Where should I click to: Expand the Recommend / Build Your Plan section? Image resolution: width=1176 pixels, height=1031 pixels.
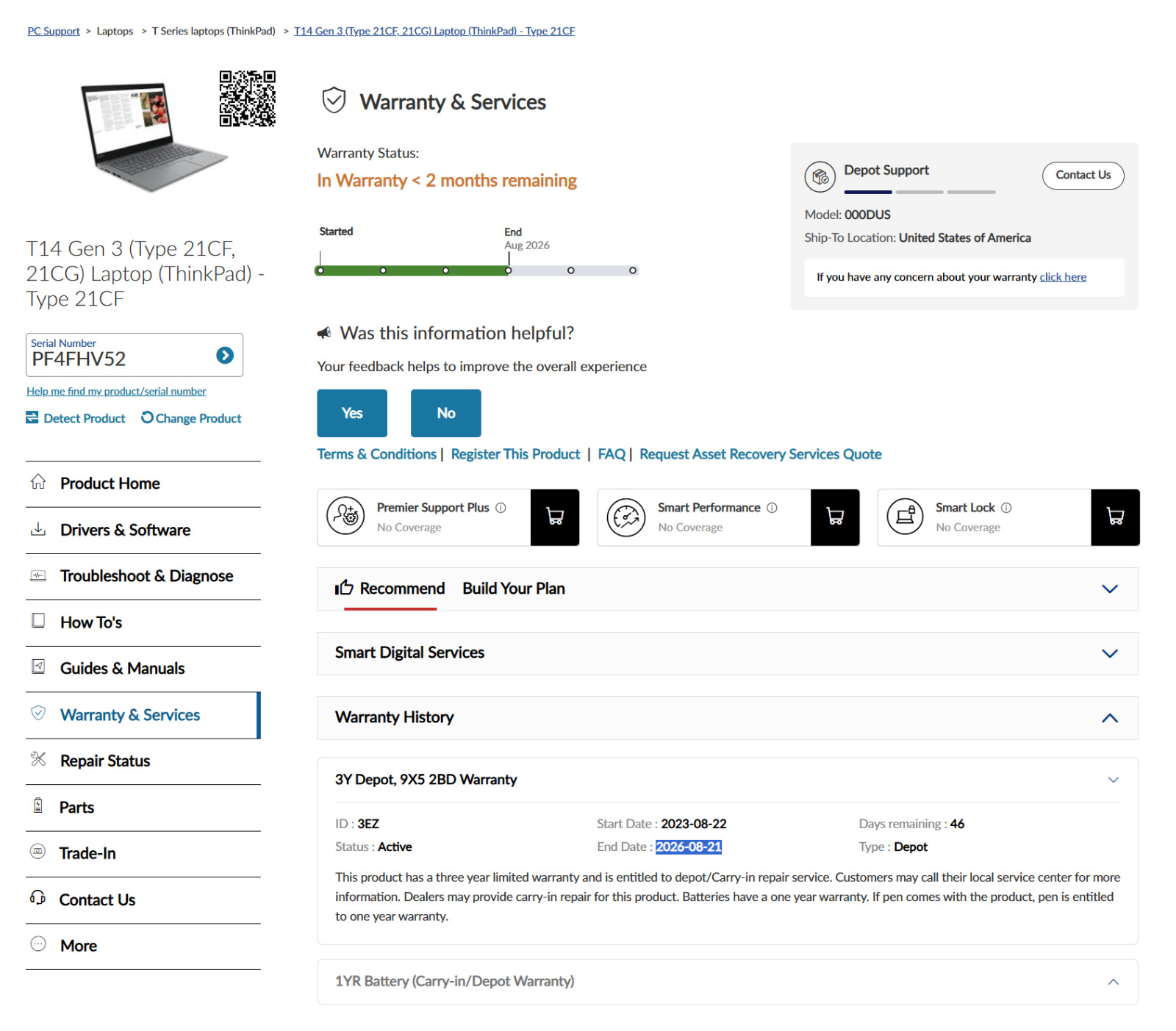tap(1110, 589)
